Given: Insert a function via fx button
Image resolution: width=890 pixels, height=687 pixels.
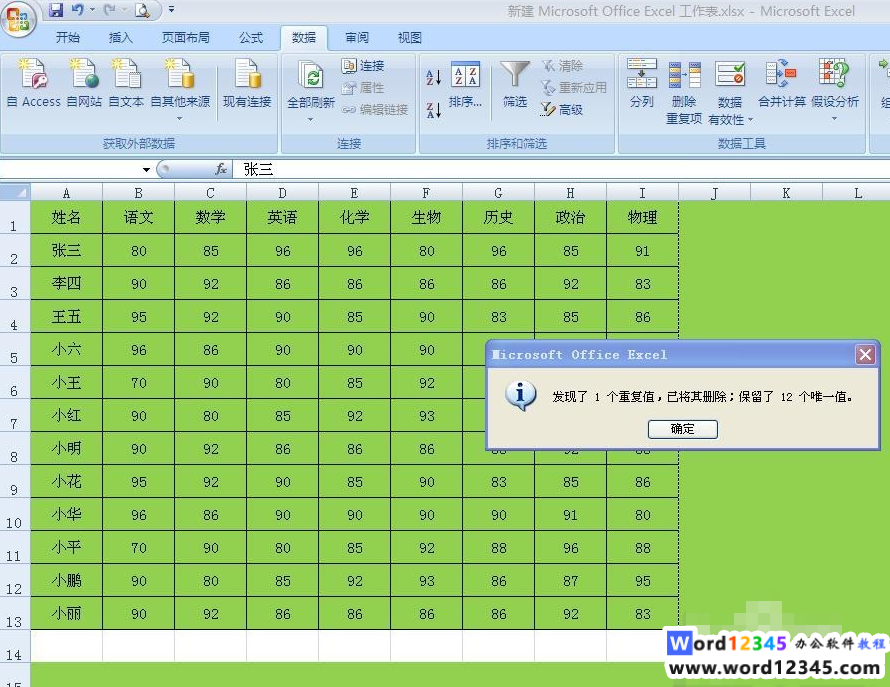Looking at the screenshot, I should 221,169.
